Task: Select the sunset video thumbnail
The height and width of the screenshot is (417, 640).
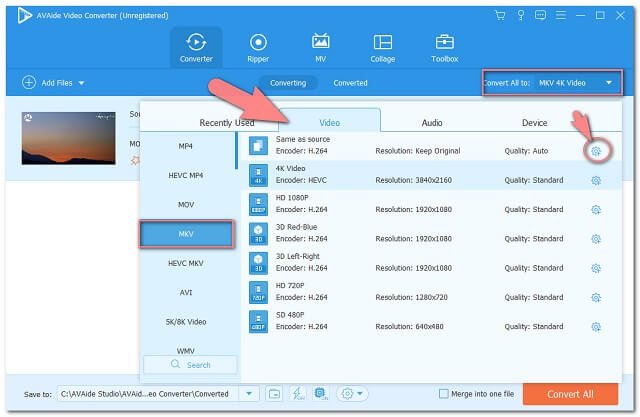Action: (x=69, y=138)
